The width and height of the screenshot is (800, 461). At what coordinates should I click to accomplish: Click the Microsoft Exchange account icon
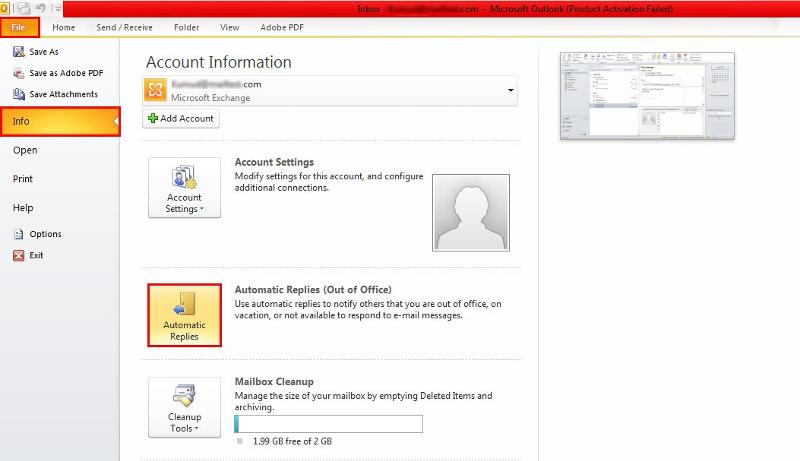pyautogui.click(x=156, y=90)
